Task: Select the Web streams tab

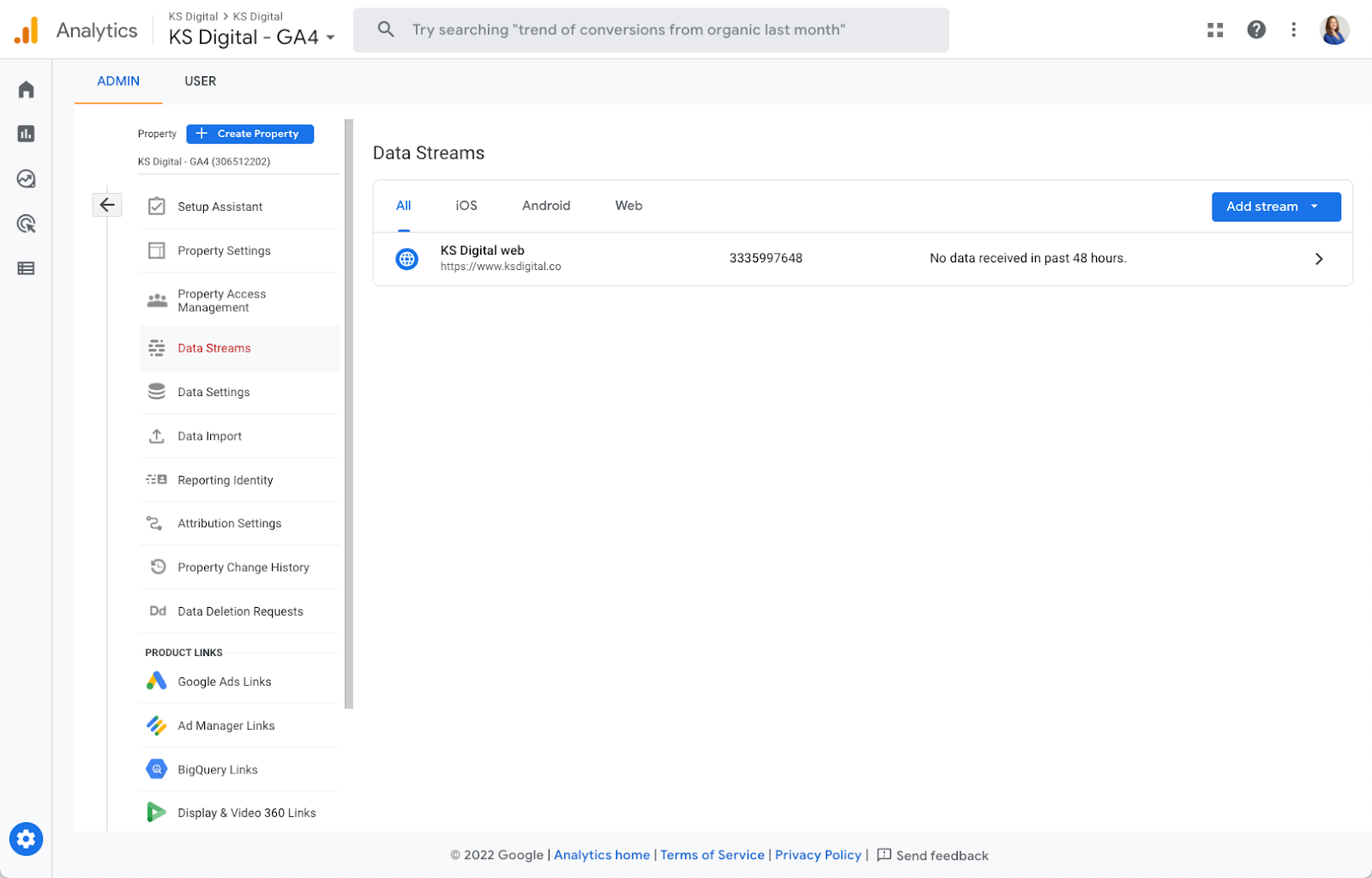Action: point(629,206)
